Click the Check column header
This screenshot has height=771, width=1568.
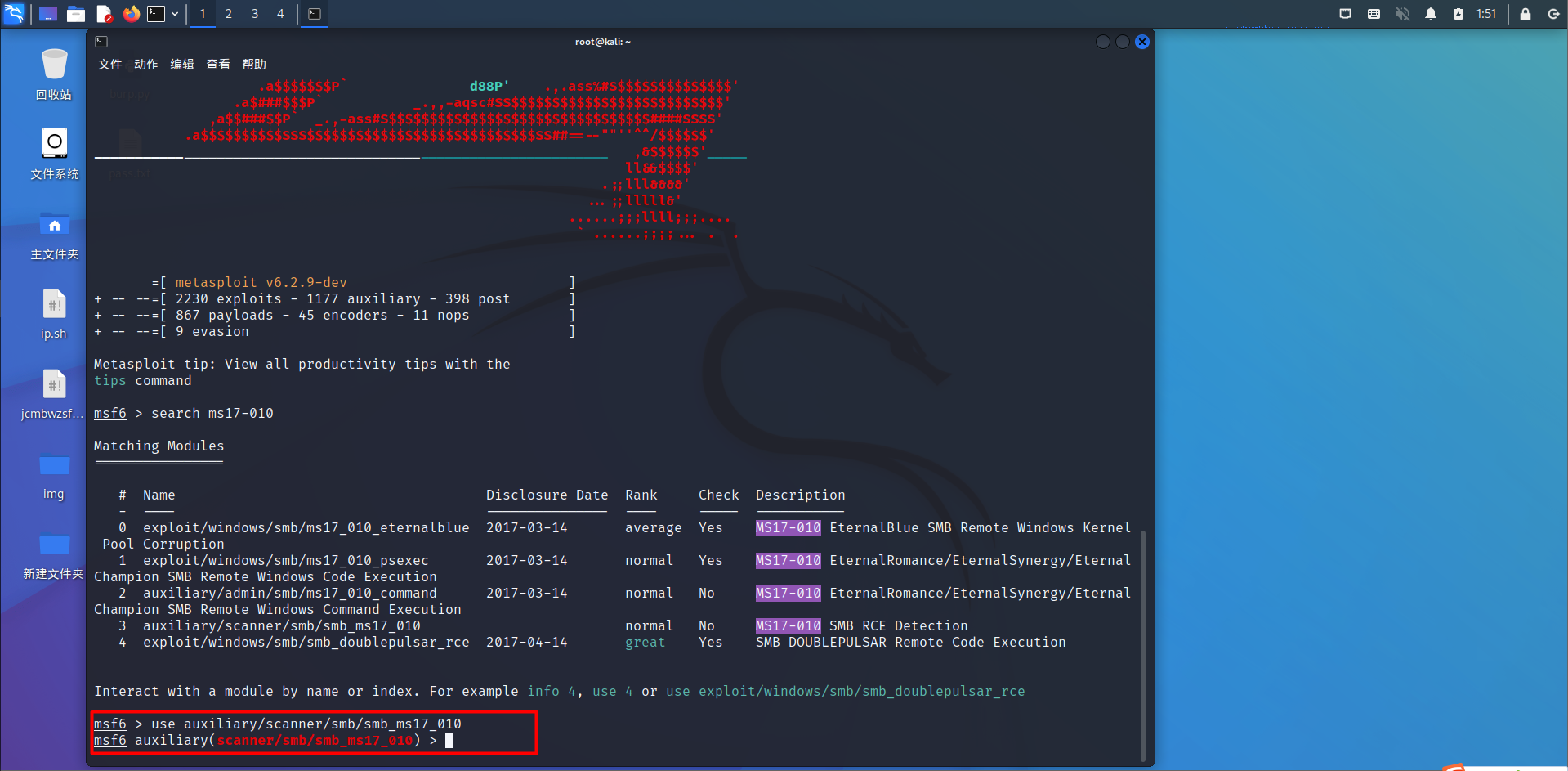[719, 495]
